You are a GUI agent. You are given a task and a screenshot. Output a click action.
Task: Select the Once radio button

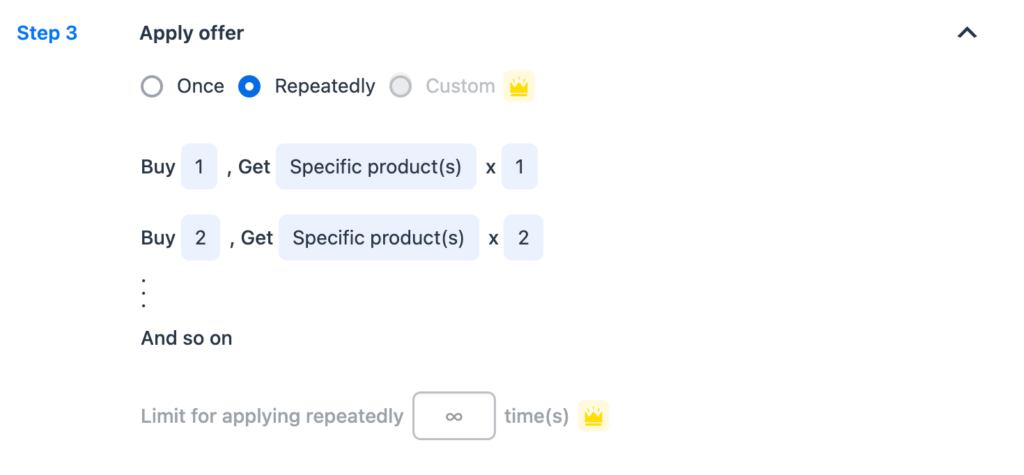[152, 86]
